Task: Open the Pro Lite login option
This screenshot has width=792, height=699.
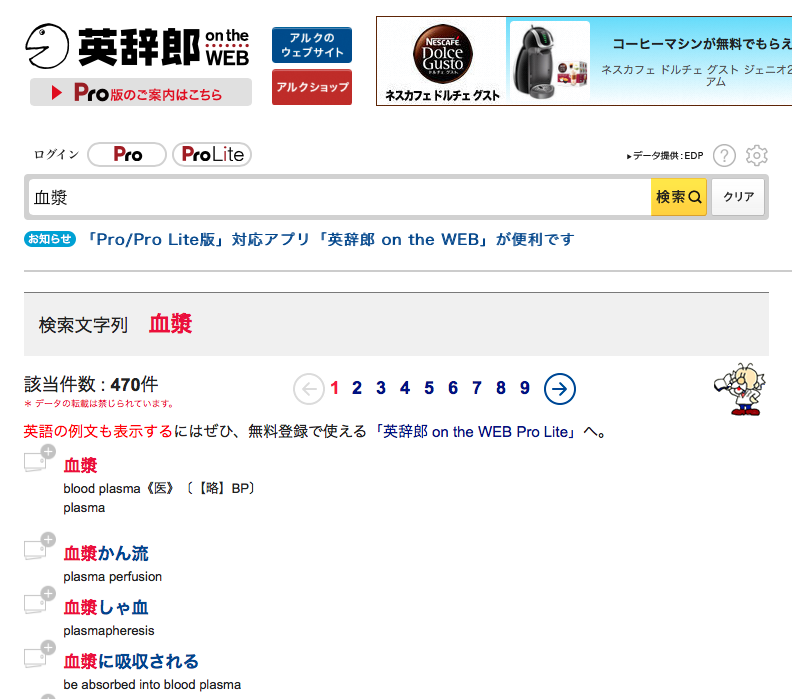Action: 212,155
